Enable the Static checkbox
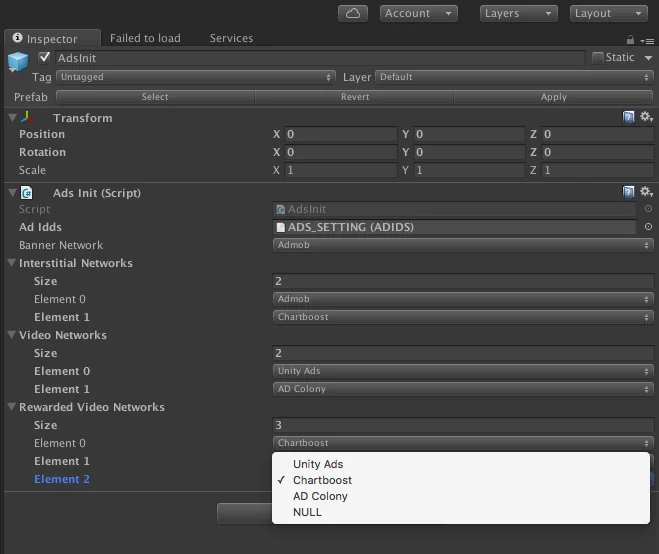Viewport: 659px width, 554px height. [x=597, y=58]
